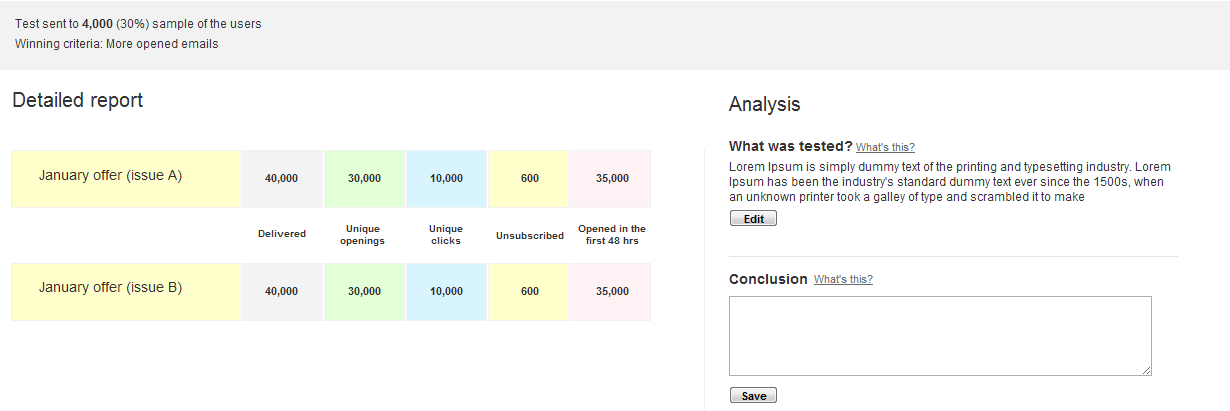This screenshot has width=1230, height=411.
Task: Click issue A Unsubscribed 600 cell
Action: 530,178
